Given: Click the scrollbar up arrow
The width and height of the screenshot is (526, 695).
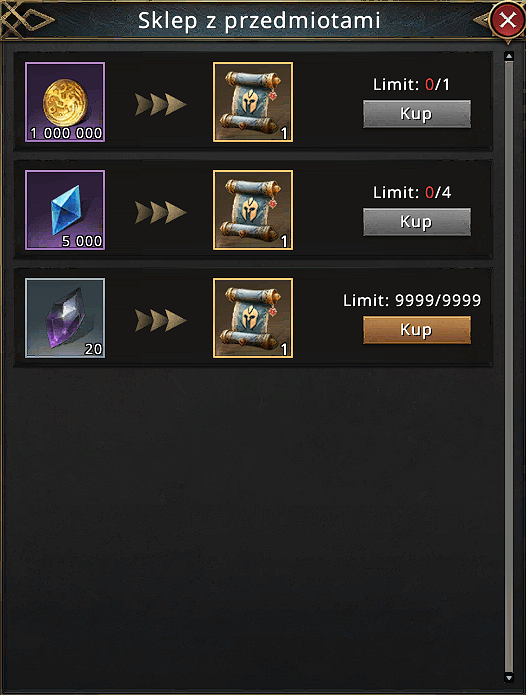Looking at the screenshot, I should coord(509,56).
